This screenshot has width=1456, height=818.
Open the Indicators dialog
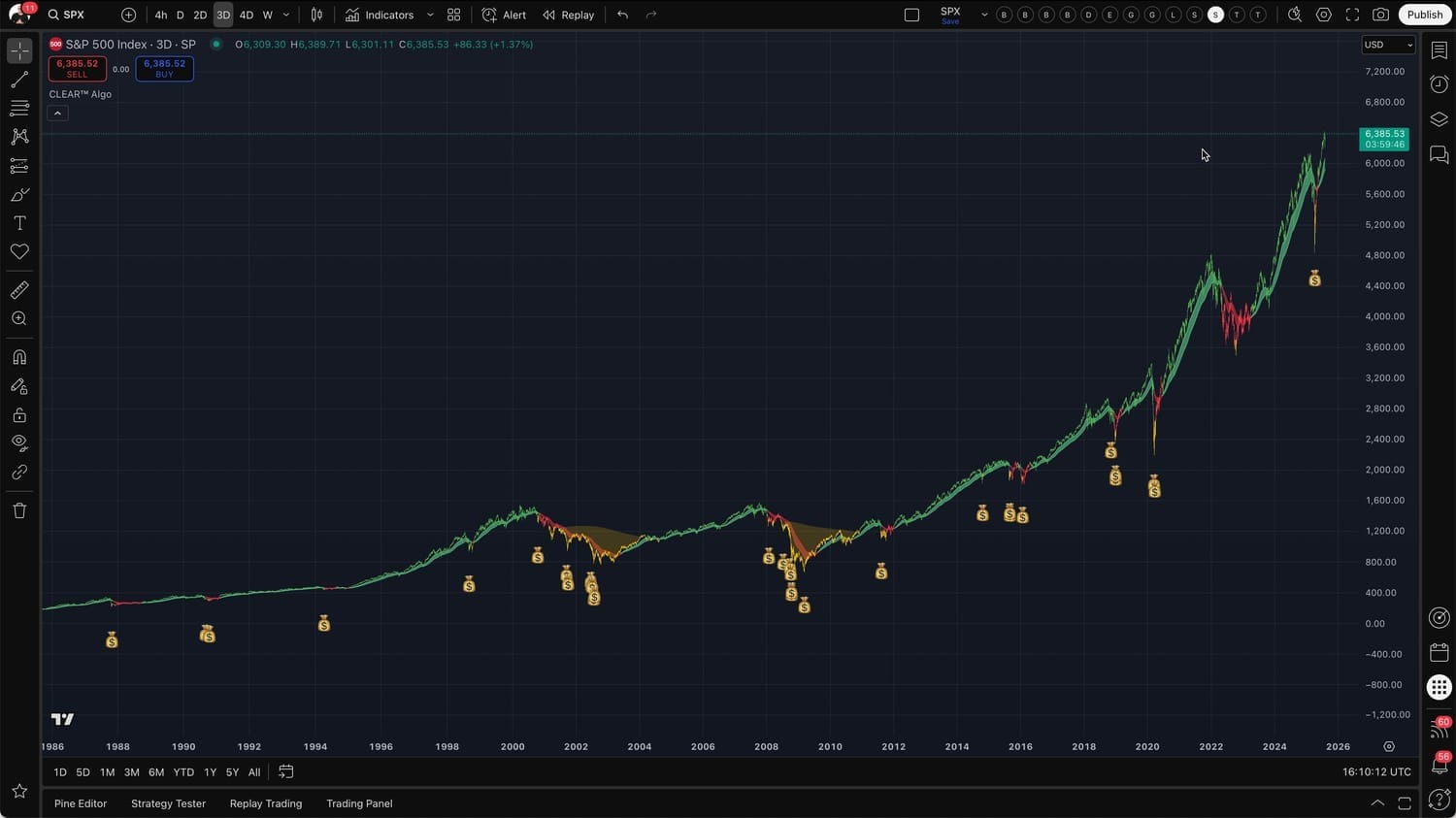tap(381, 15)
